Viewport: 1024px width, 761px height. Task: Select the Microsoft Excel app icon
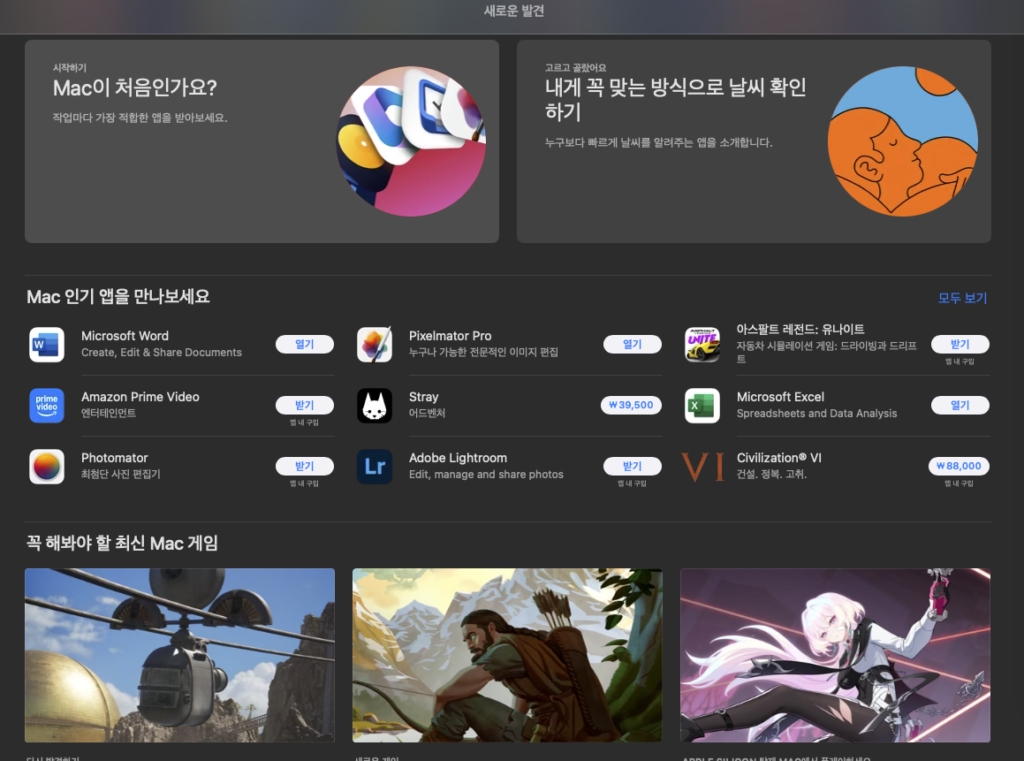pyautogui.click(x=702, y=406)
